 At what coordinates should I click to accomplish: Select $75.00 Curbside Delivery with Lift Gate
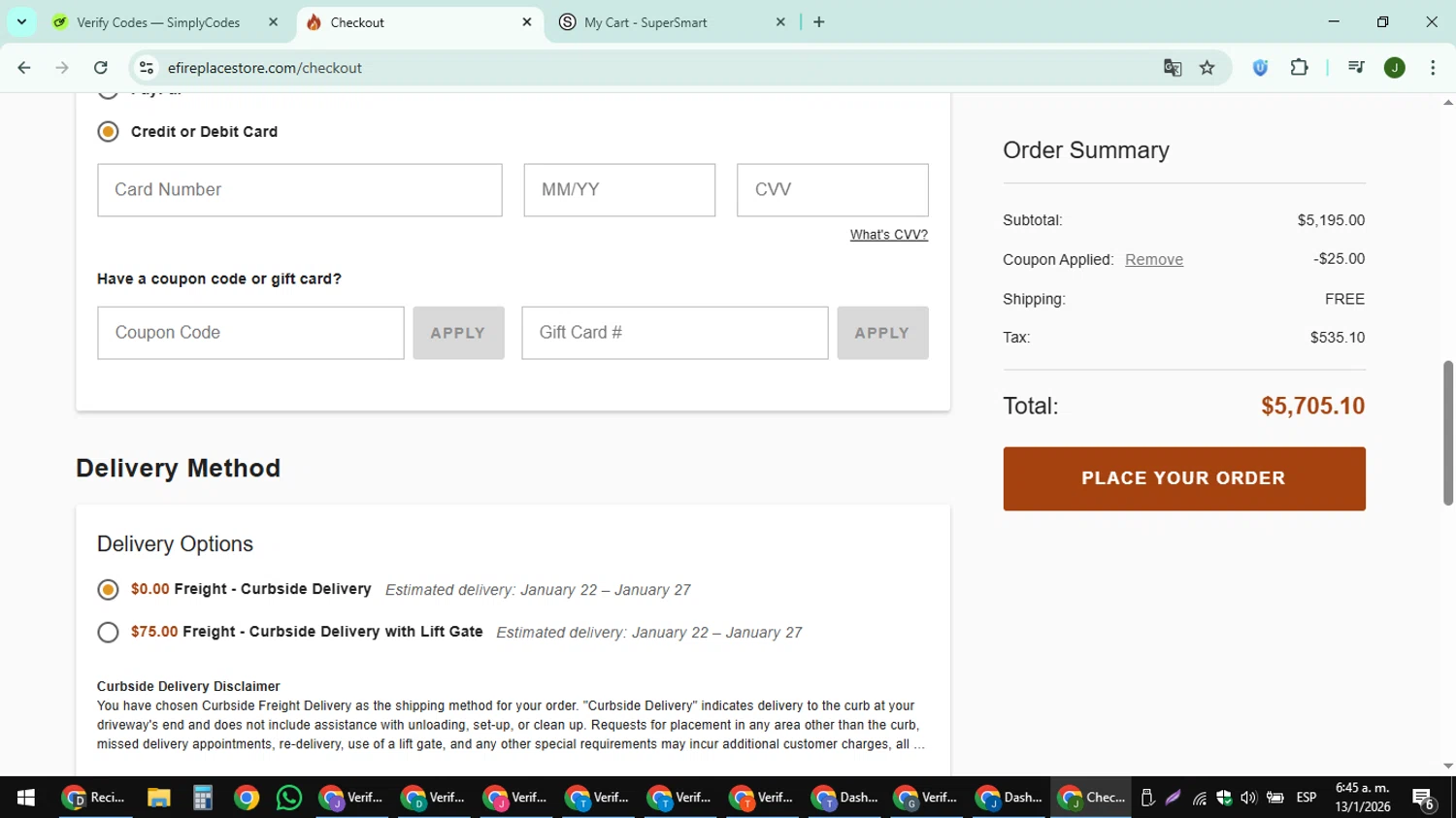tap(108, 633)
